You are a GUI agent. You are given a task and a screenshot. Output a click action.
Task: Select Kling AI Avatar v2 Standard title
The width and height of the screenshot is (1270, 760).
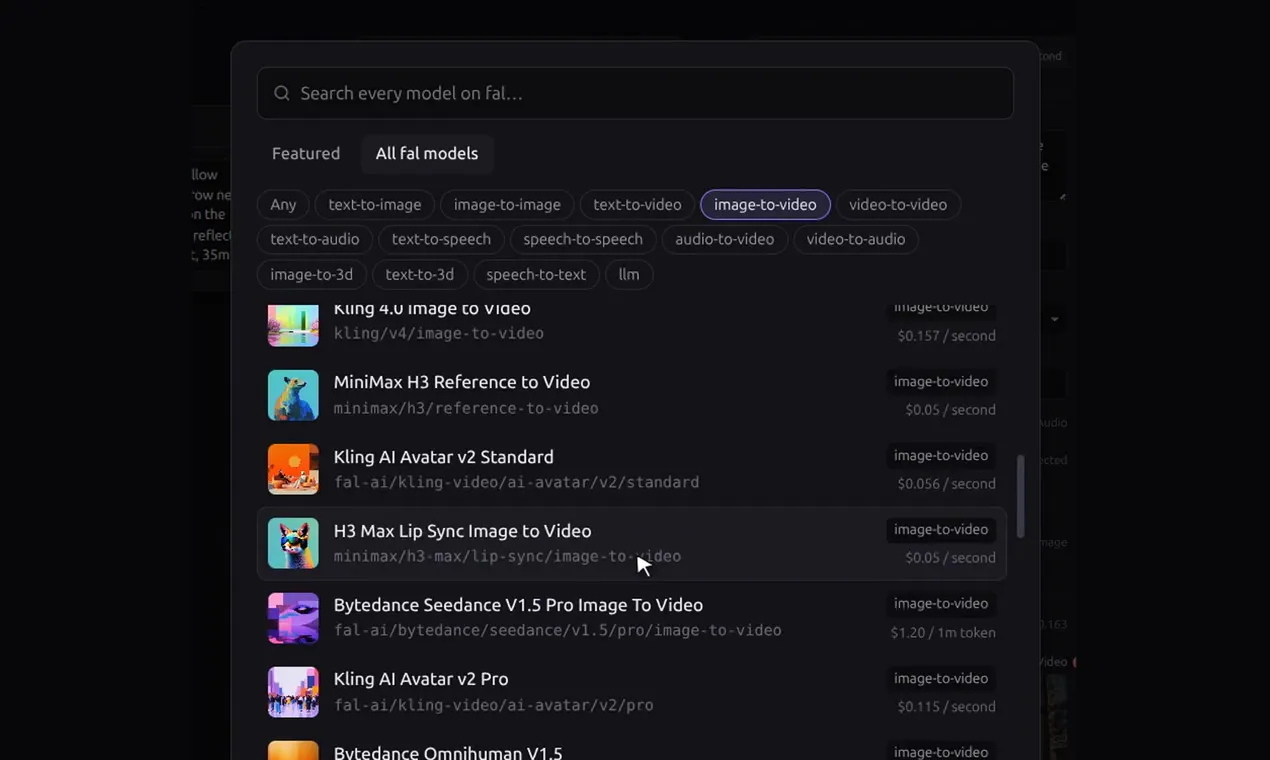444,457
